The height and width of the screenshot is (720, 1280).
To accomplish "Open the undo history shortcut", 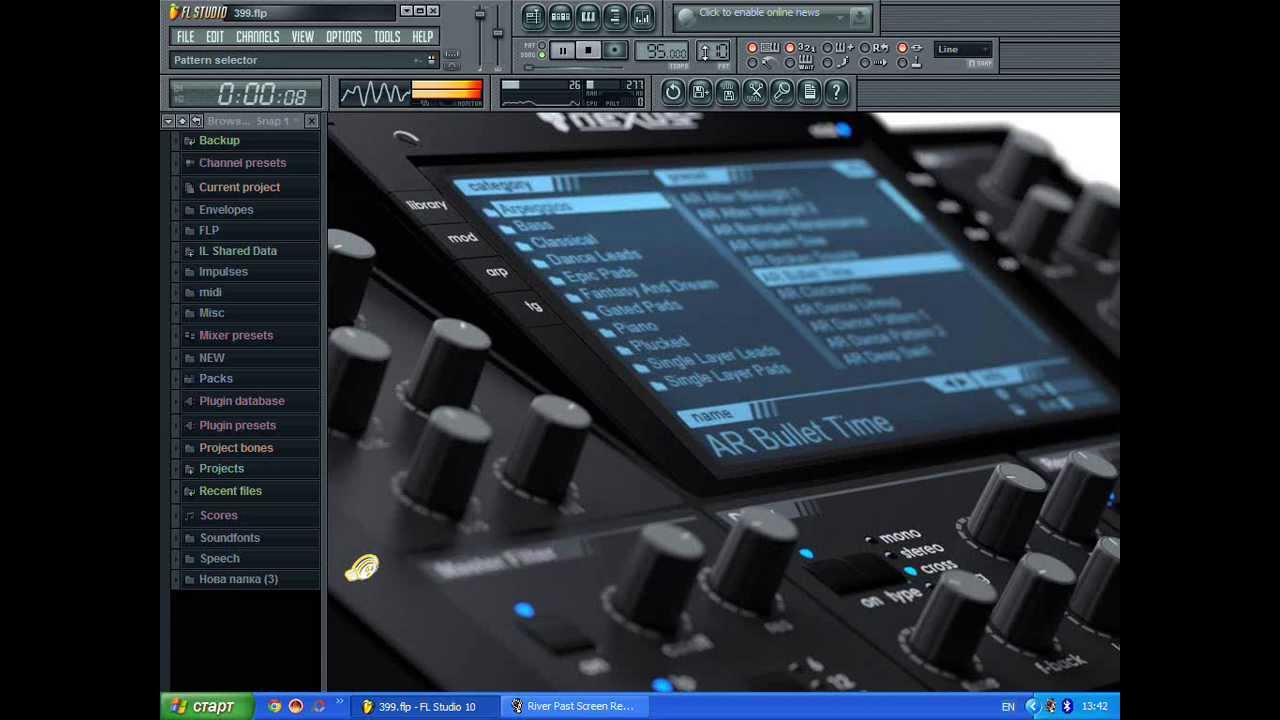I will click(x=673, y=92).
